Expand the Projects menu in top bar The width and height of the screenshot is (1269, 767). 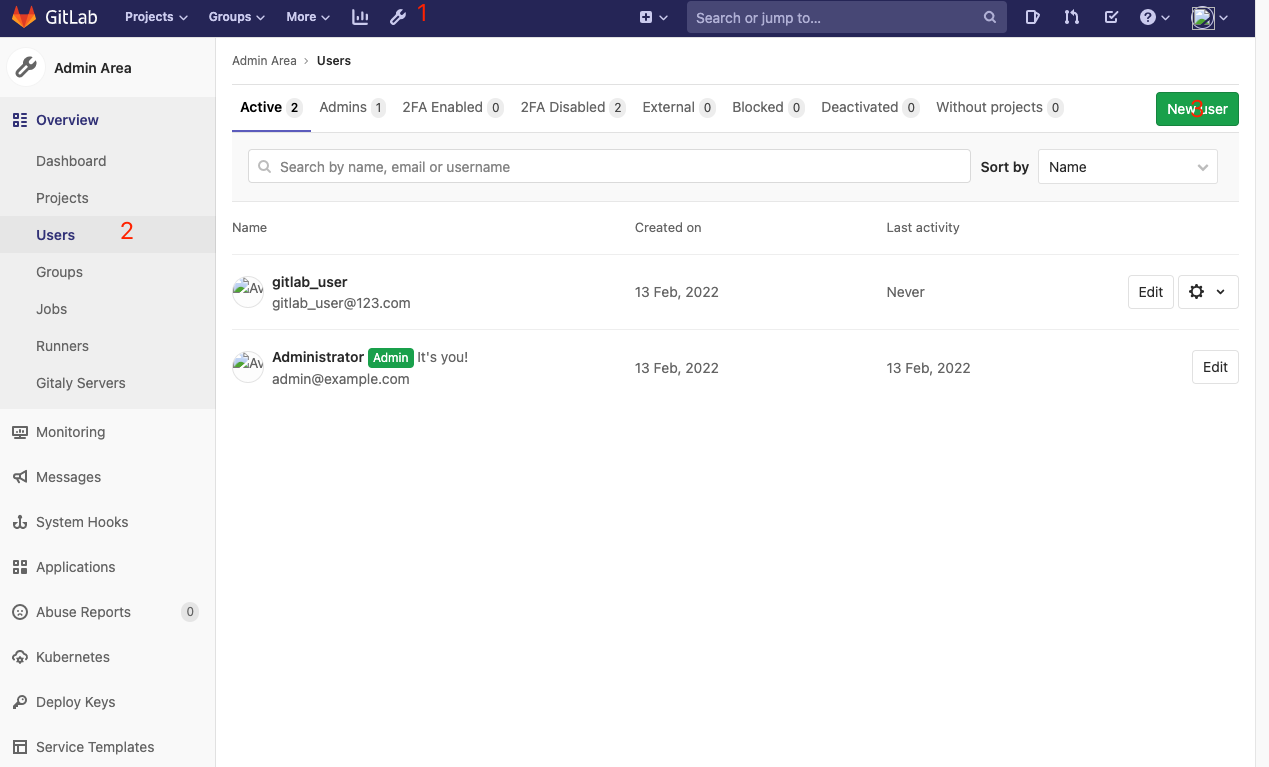(156, 17)
